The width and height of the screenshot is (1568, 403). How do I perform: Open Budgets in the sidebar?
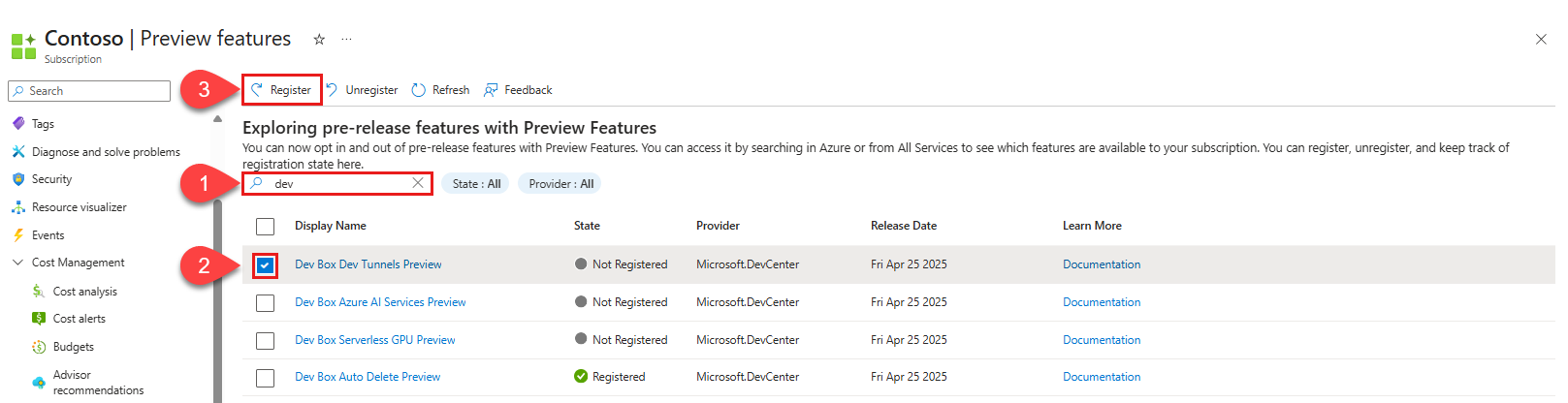(73, 347)
